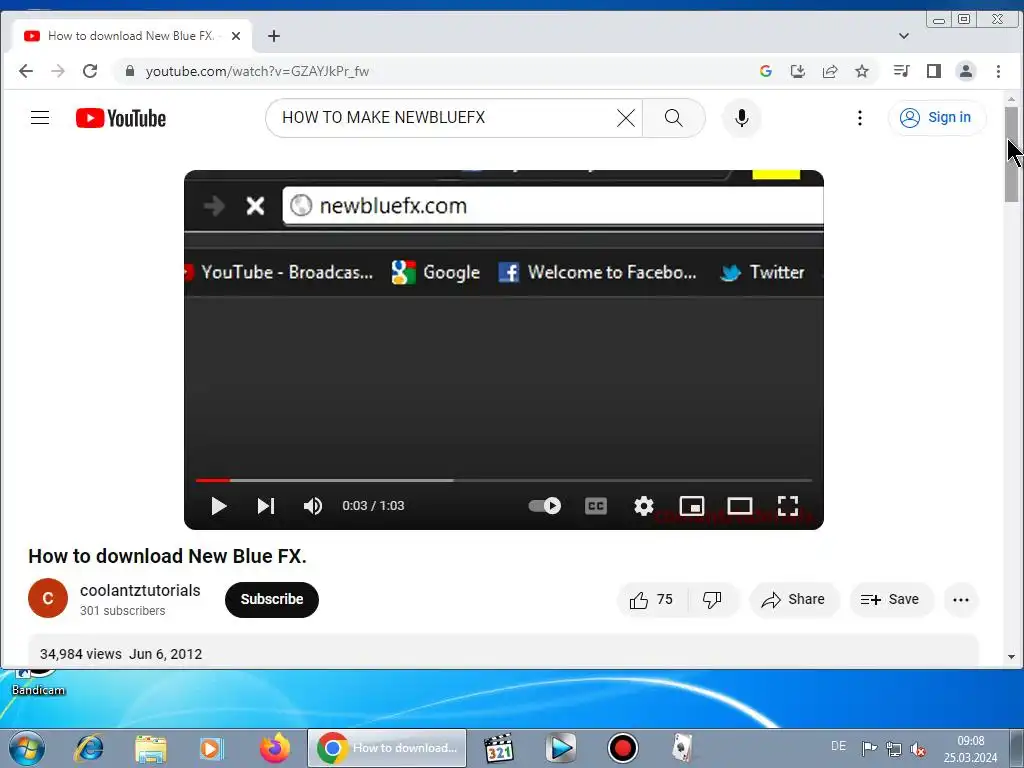Enter full screen mode
Image resolution: width=1024 pixels, height=768 pixels.
(x=788, y=506)
